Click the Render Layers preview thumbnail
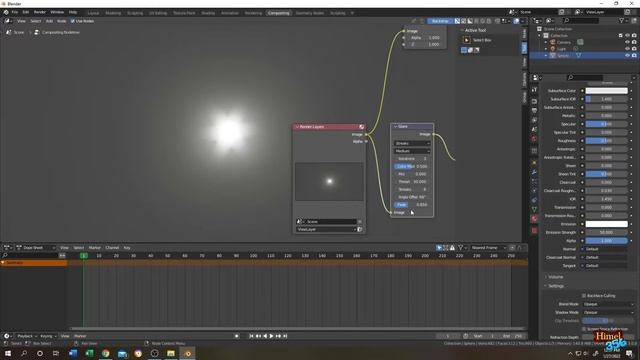The height and width of the screenshot is (360, 640). pyautogui.click(x=329, y=181)
